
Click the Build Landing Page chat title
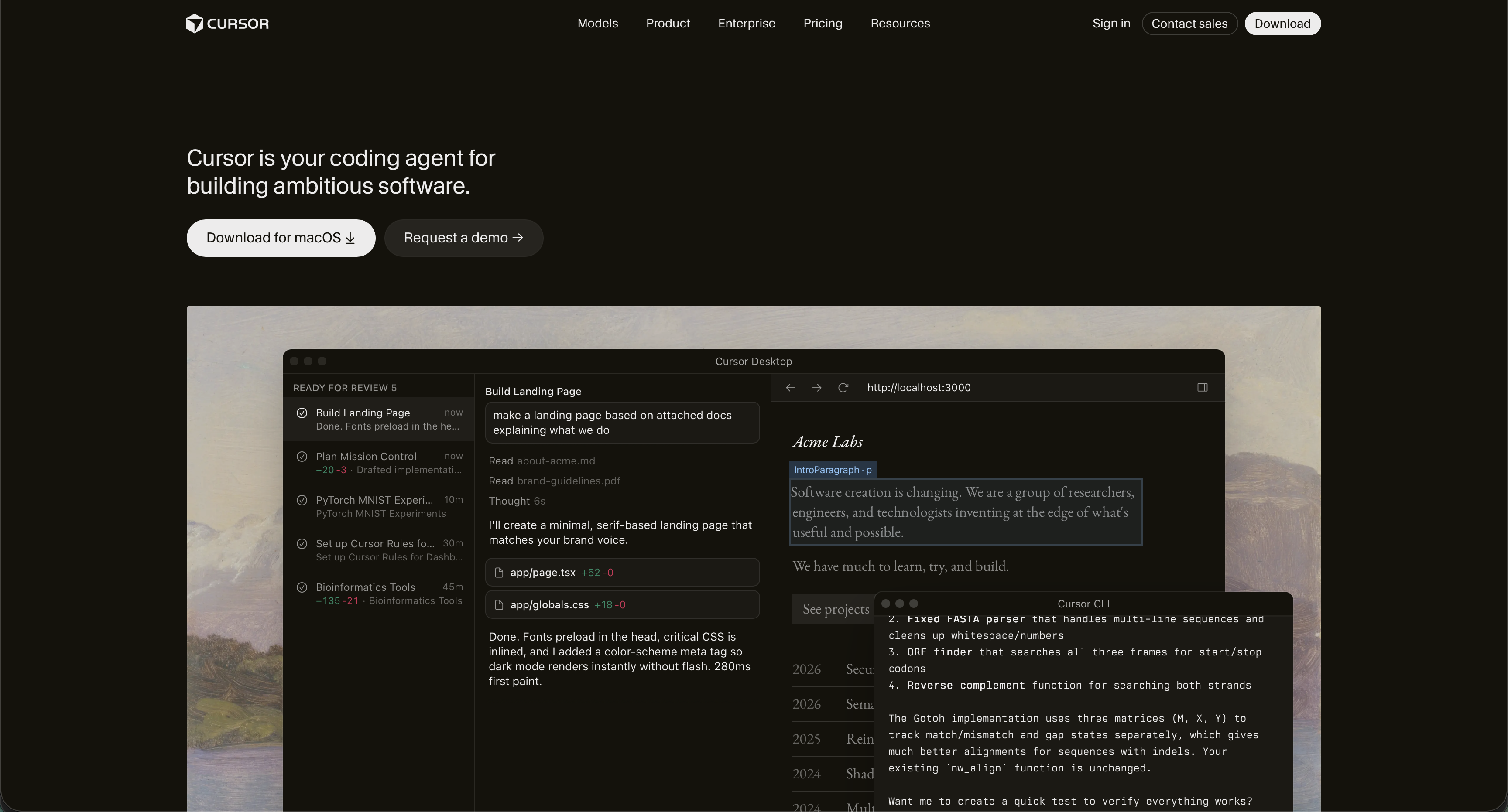[x=533, y=391]
